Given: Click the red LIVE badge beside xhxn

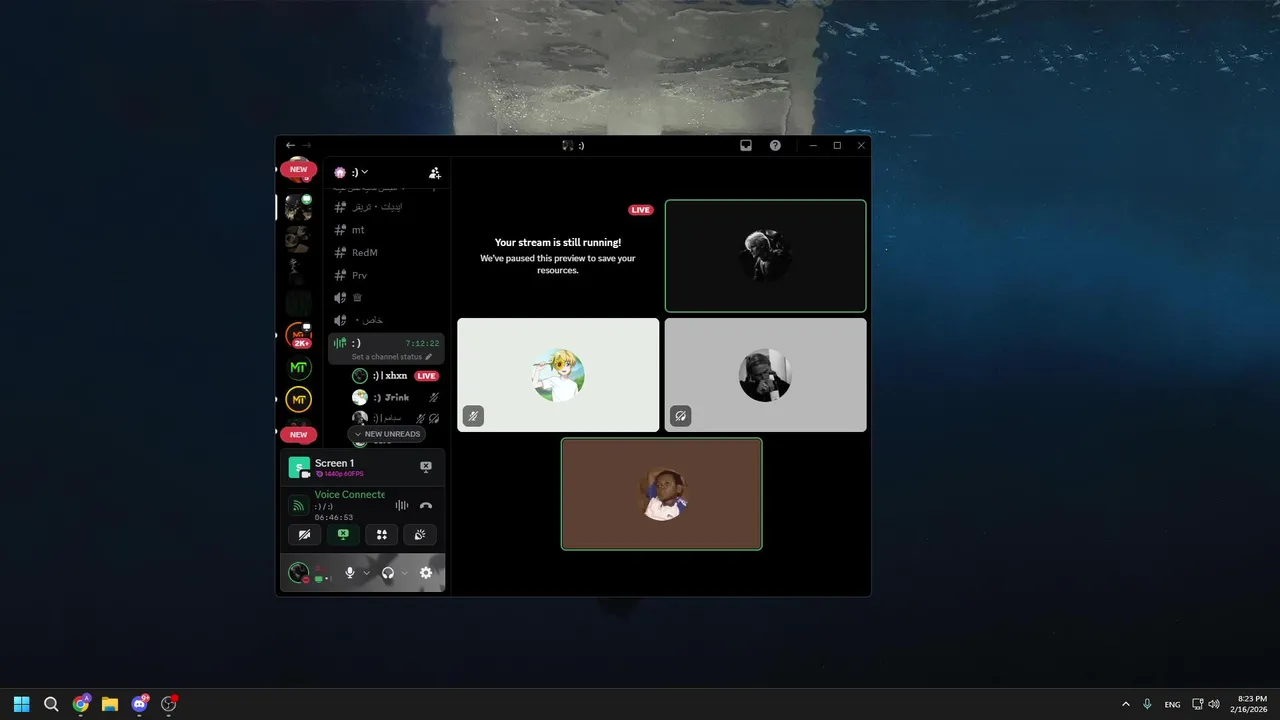Looking at the screenshot, I should (427, 376).
